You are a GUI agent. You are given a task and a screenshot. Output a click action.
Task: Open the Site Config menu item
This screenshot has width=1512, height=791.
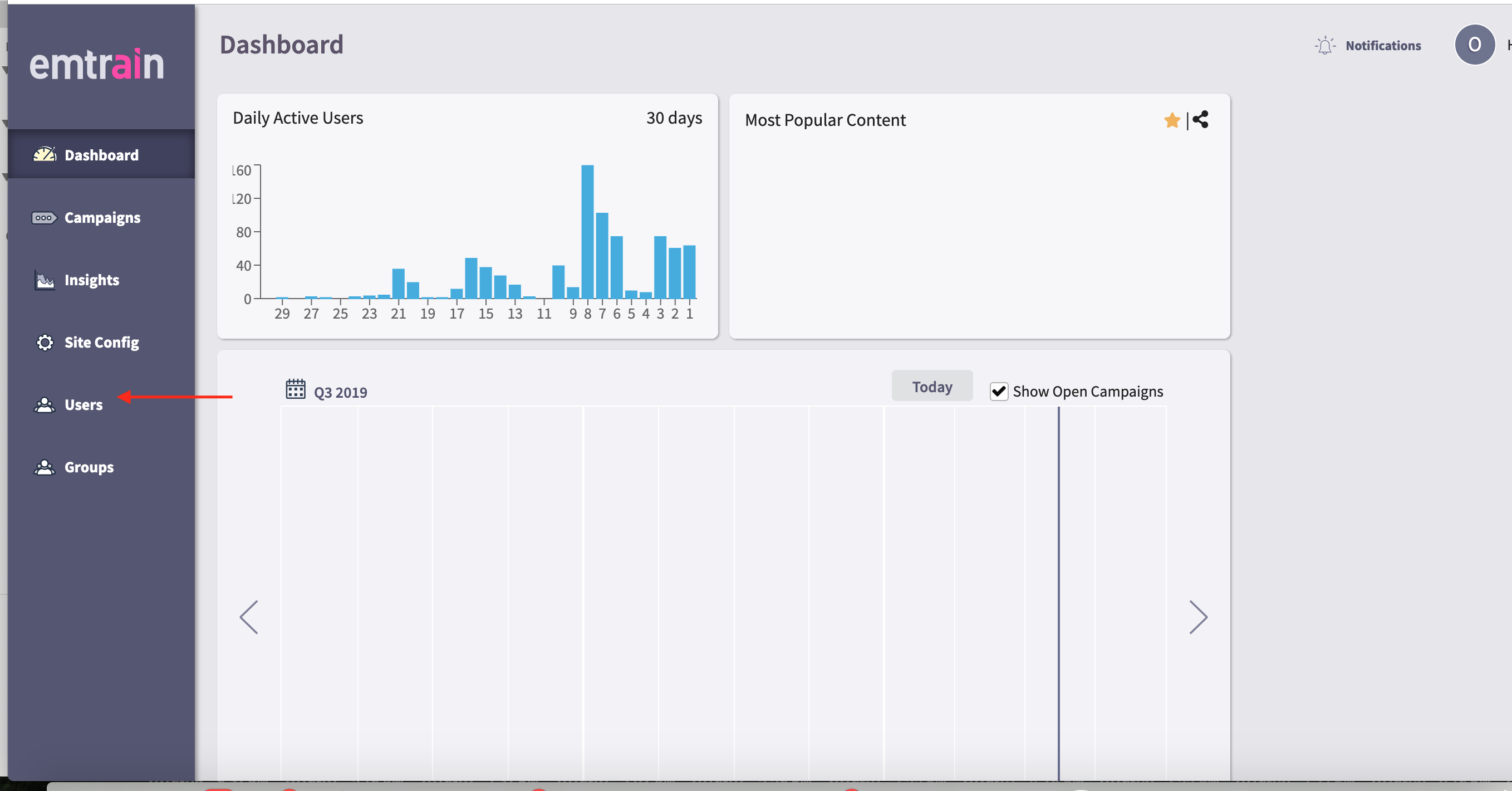101,342
